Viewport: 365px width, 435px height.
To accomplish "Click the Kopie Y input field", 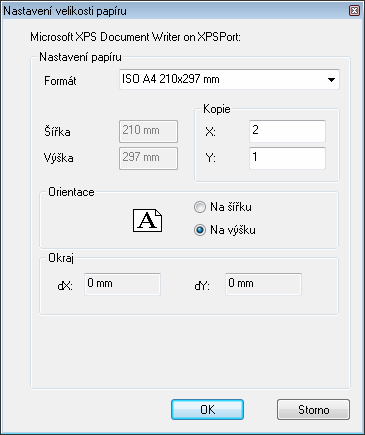I will click(x=287, y=158).
